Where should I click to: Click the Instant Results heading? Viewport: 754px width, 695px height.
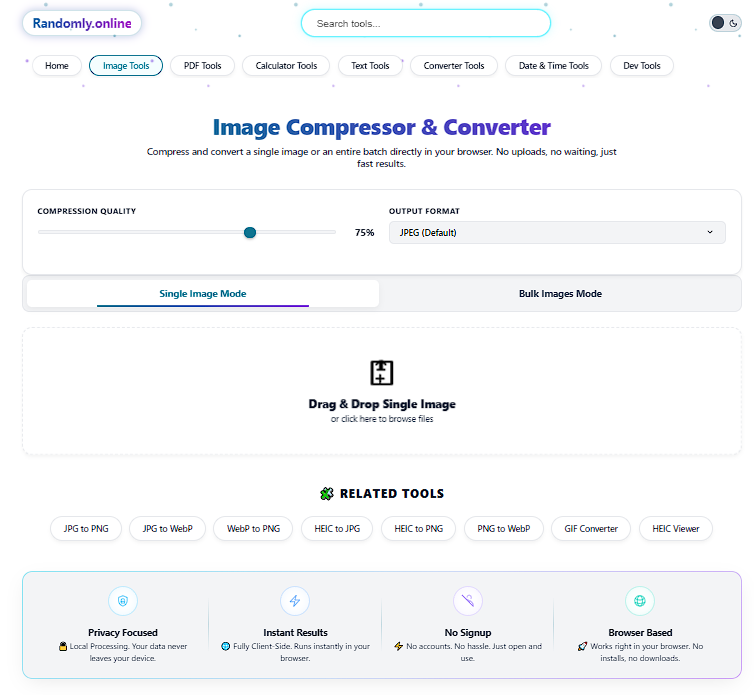pos(295,632)
